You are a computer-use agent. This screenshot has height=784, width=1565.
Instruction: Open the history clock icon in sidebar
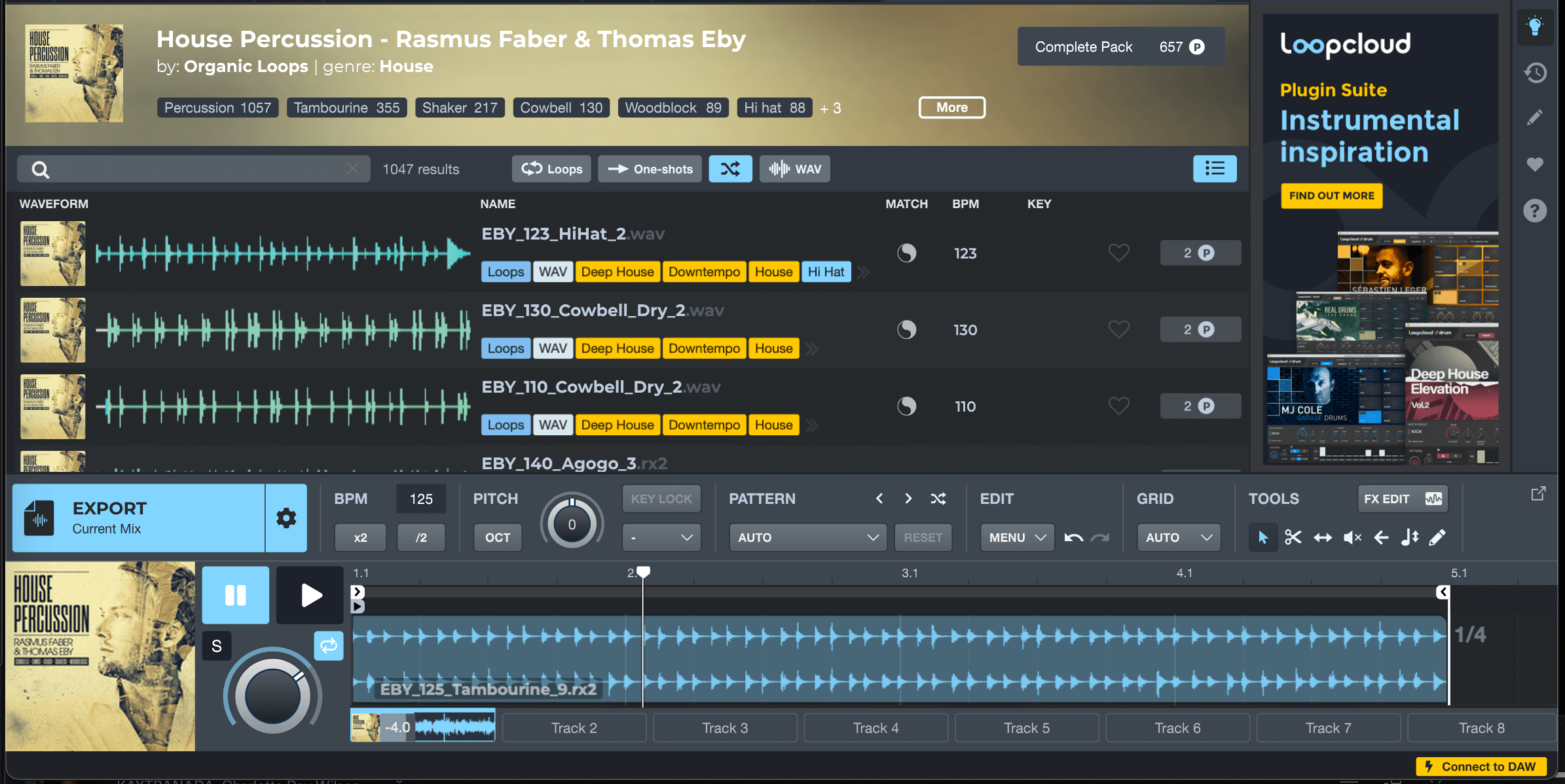1535,73
